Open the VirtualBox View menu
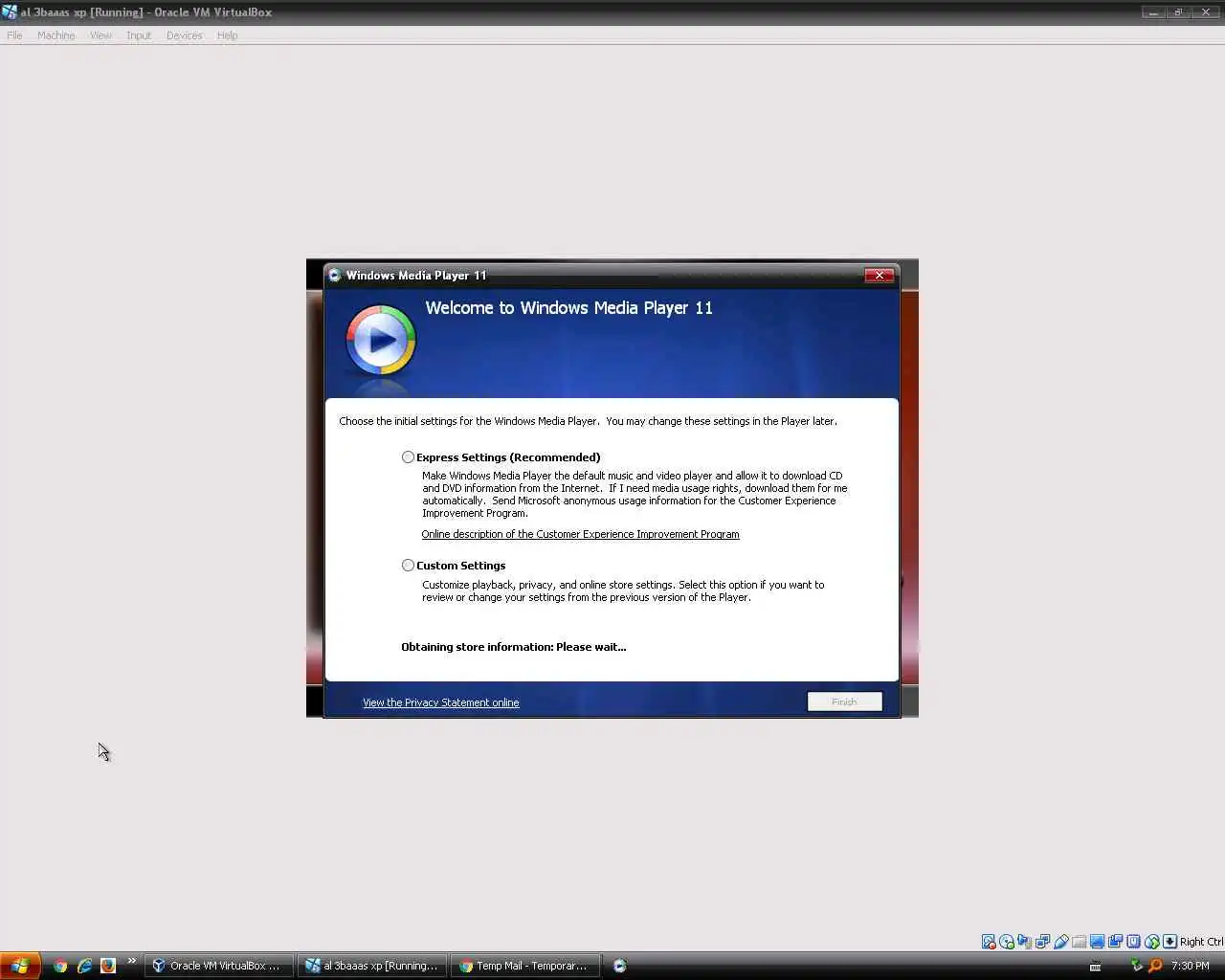Screen dimensions: 1225x980 click(x=100, y=35)
